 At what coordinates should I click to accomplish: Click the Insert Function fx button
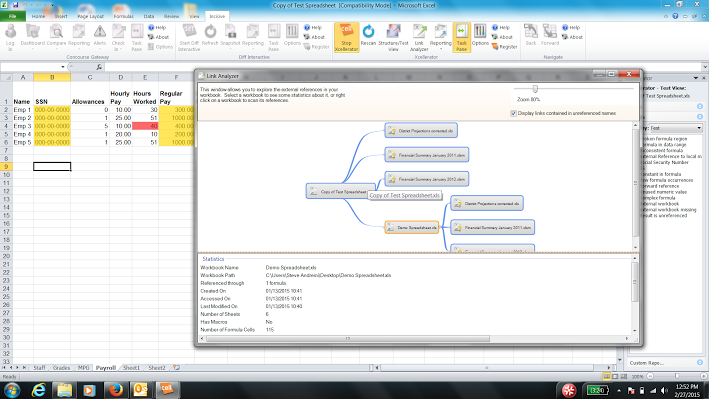[x=99, y=67]
